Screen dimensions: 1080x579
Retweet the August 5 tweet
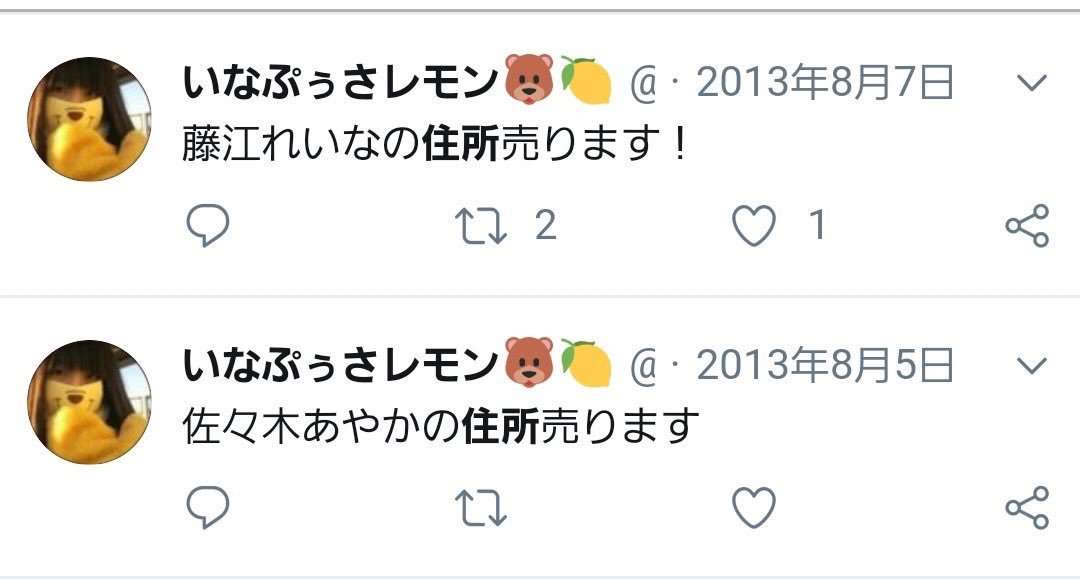pyautogui.click(x=480, y=508)
